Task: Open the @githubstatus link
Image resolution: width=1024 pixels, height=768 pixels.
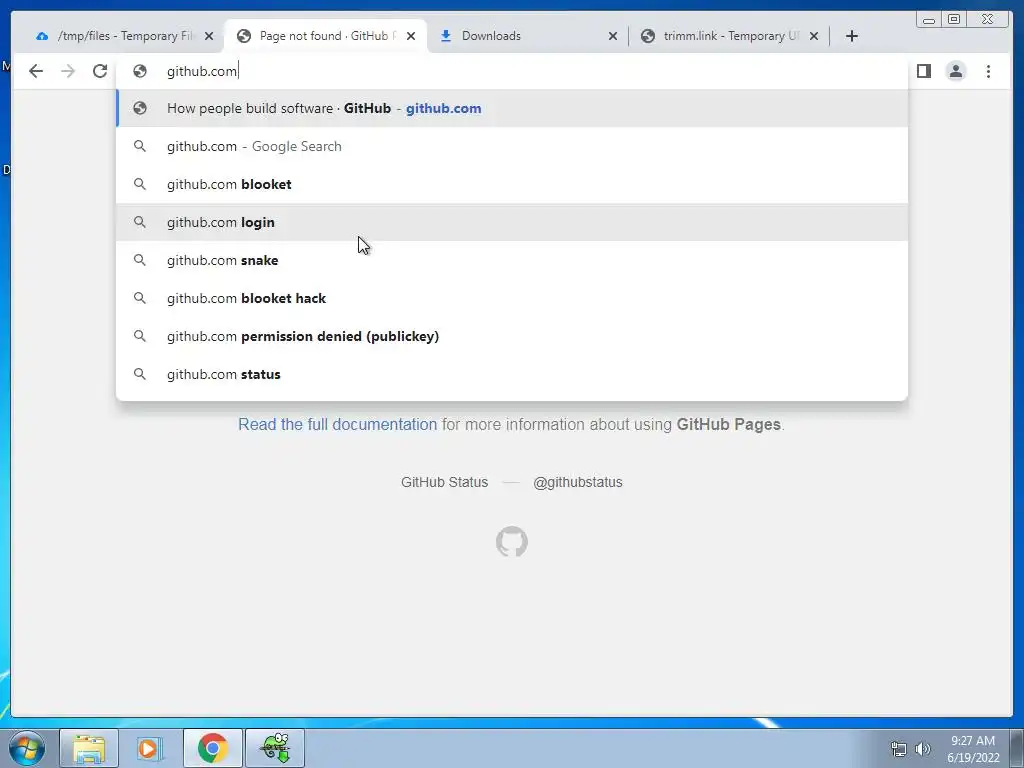Action: [x=578, y=482]
